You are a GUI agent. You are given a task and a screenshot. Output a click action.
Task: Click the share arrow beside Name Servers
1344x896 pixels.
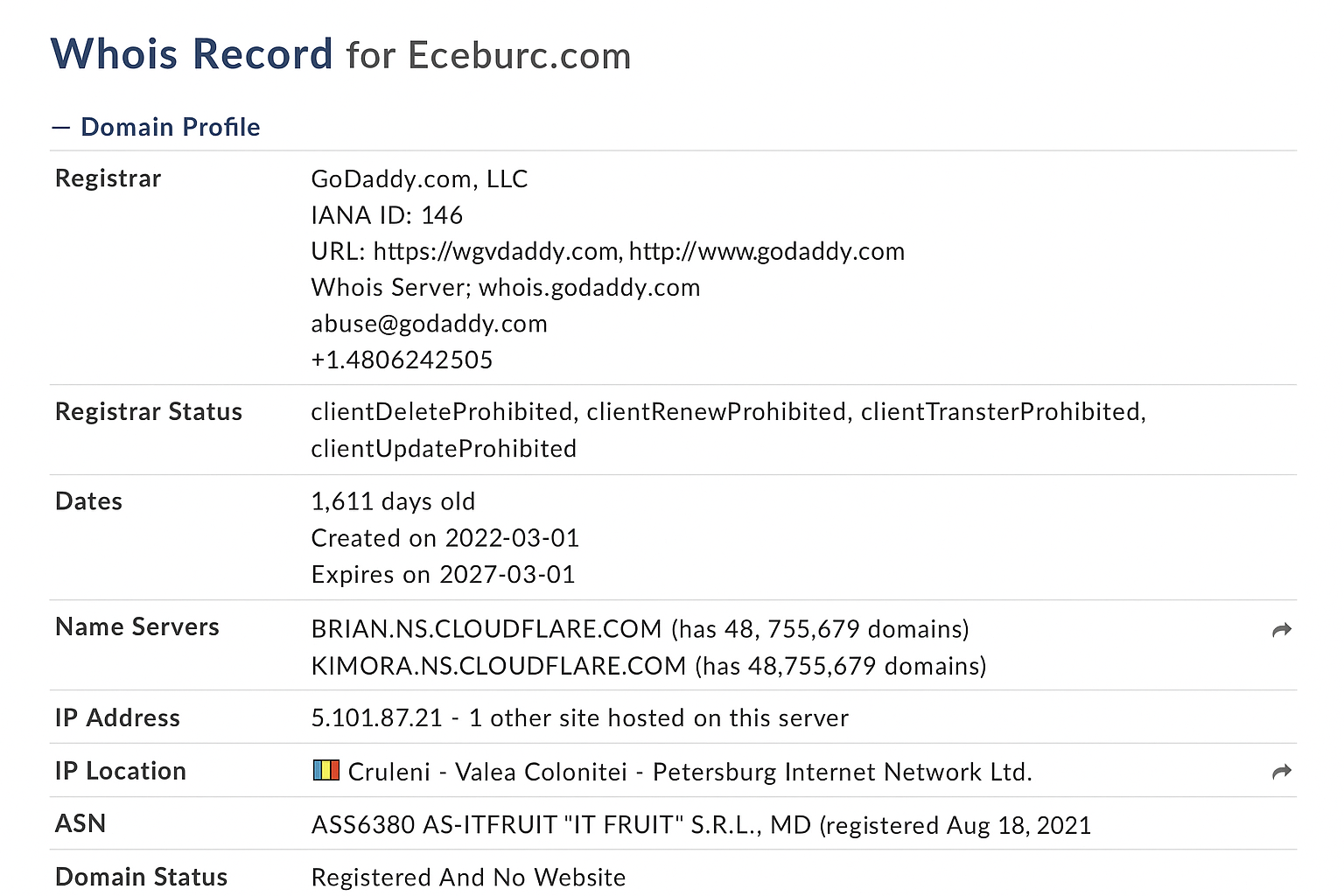tap(1282, 630)
